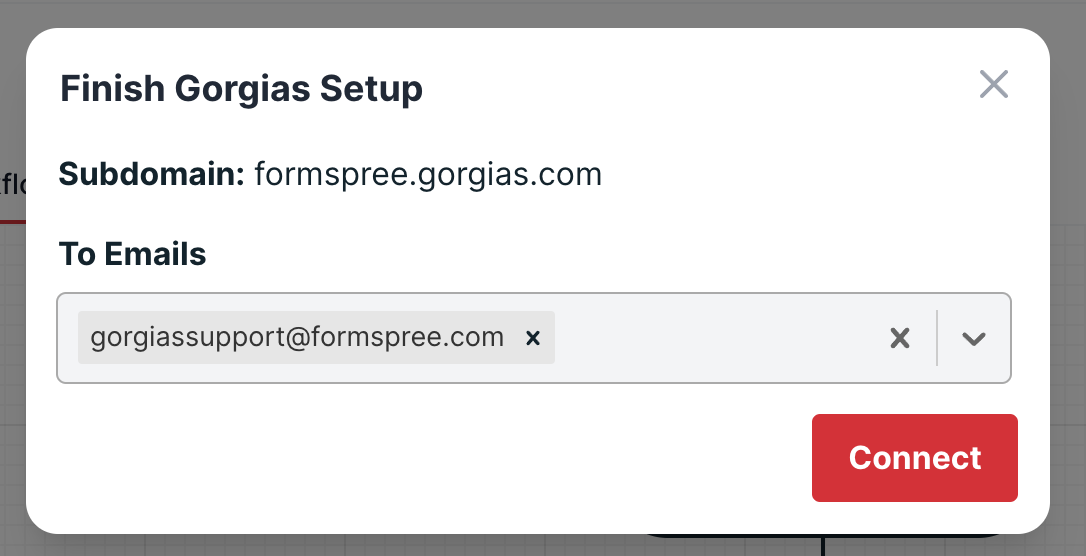Select the gorgiassupport@formspree.com chip text

(x=297, y=338)
